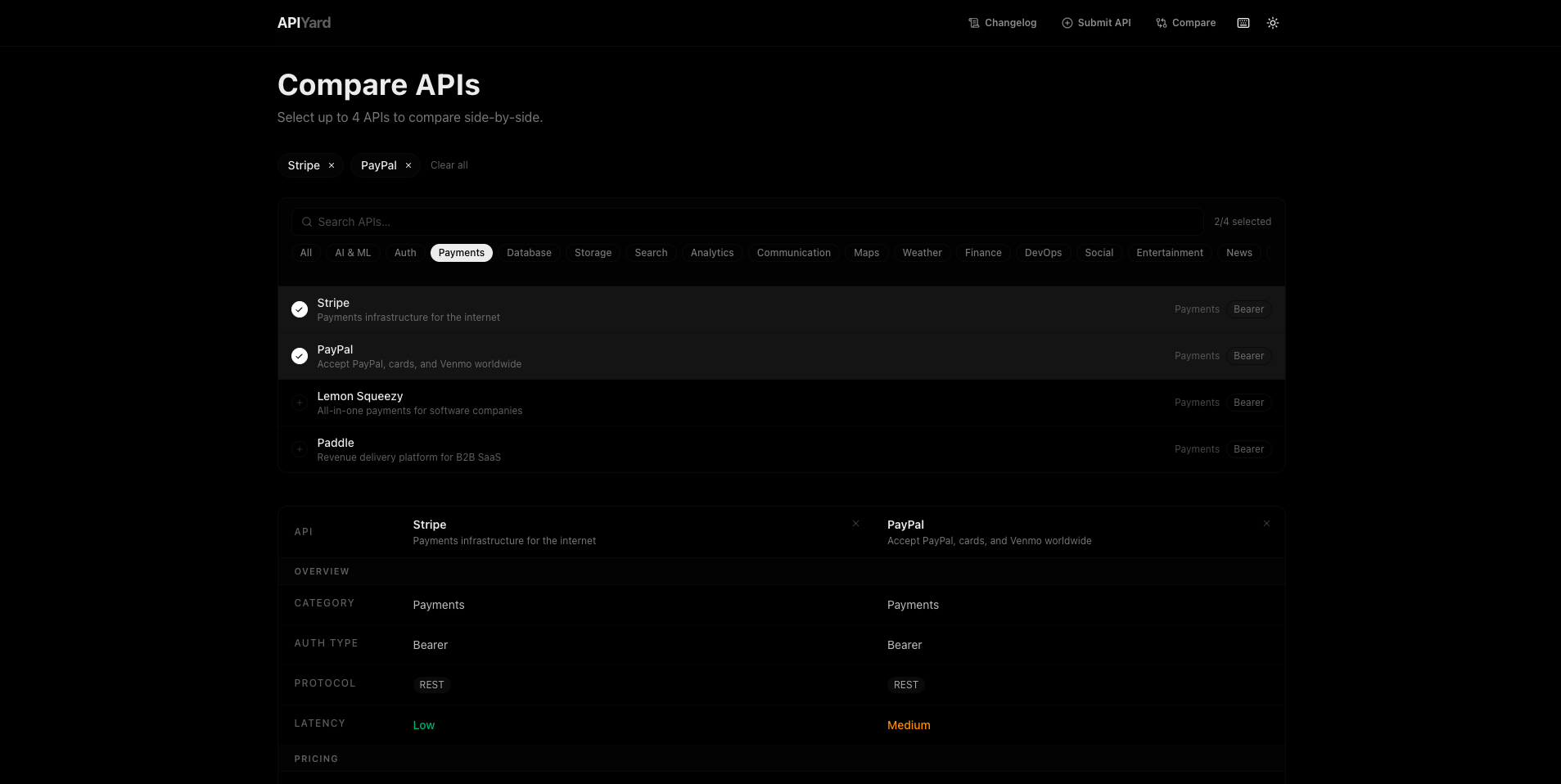
Task: Click the Payments tag in Paddle row
Action: (1197, 449)
